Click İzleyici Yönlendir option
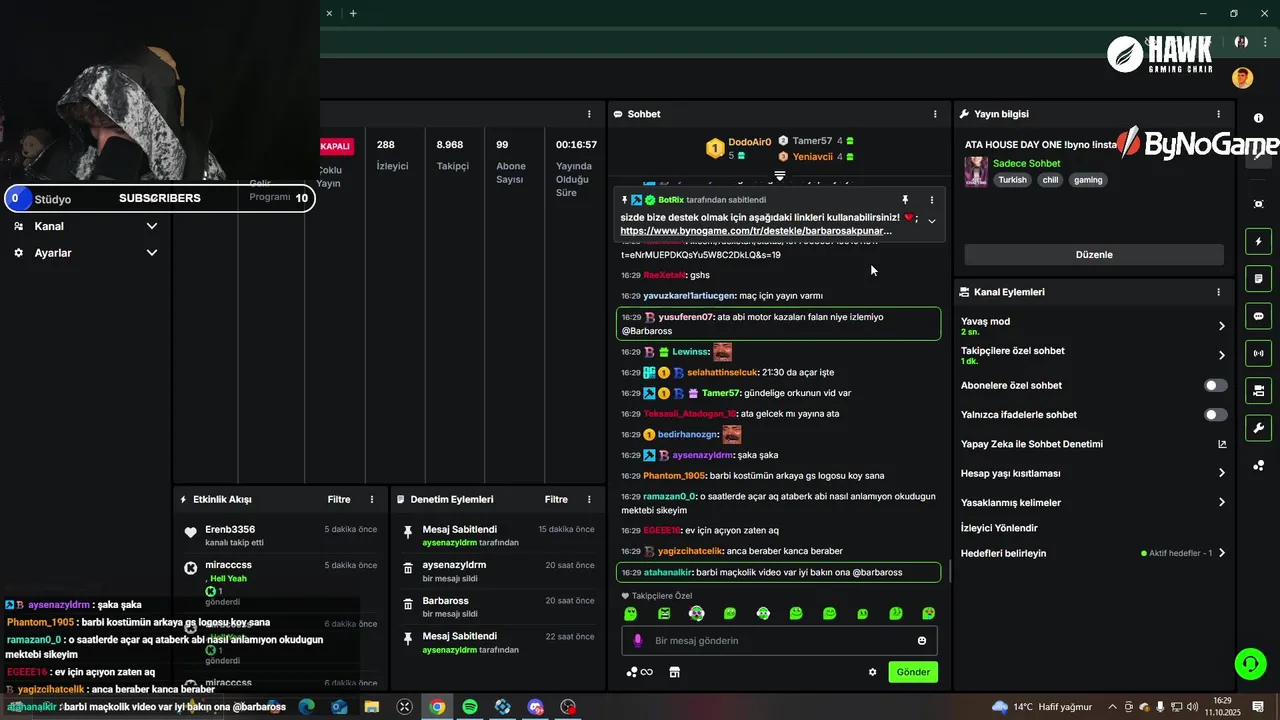This screenshot has height=720, width=1280. coord(999,528)
